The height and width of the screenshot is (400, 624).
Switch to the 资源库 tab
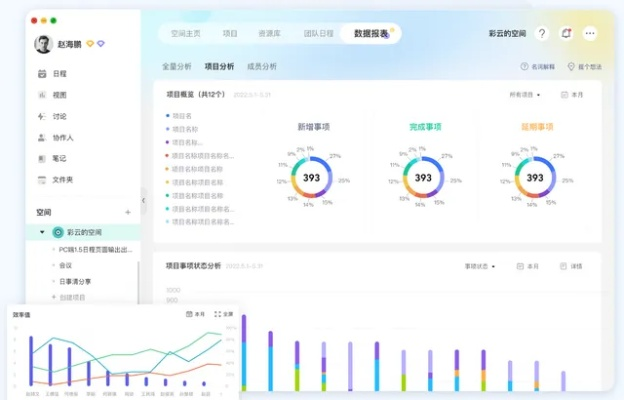point(269,33)
